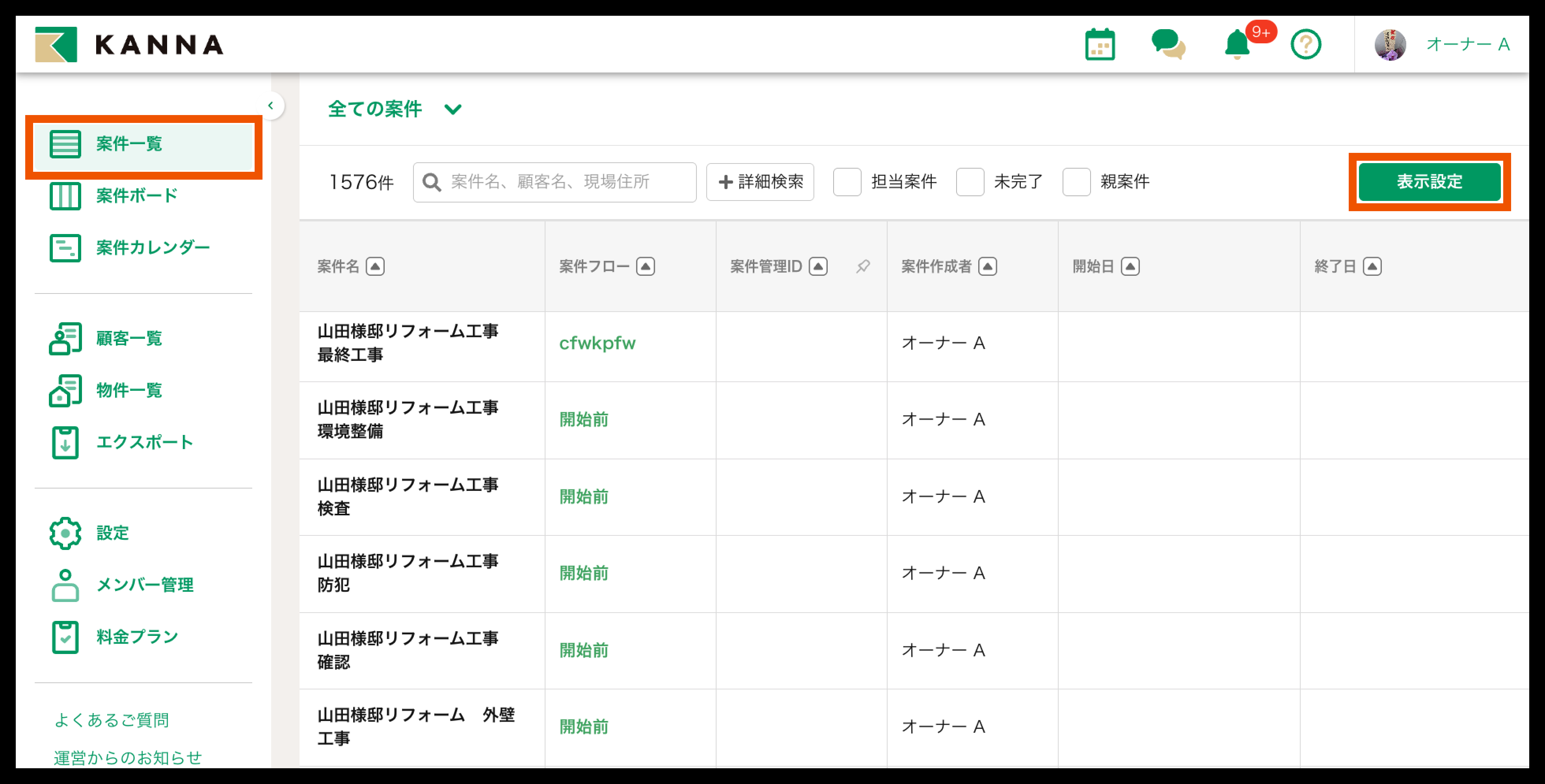Go to 顧客一覧 in sidebar
The image size is (1545, 784).
pyautogui.click(x=129, y=339)
